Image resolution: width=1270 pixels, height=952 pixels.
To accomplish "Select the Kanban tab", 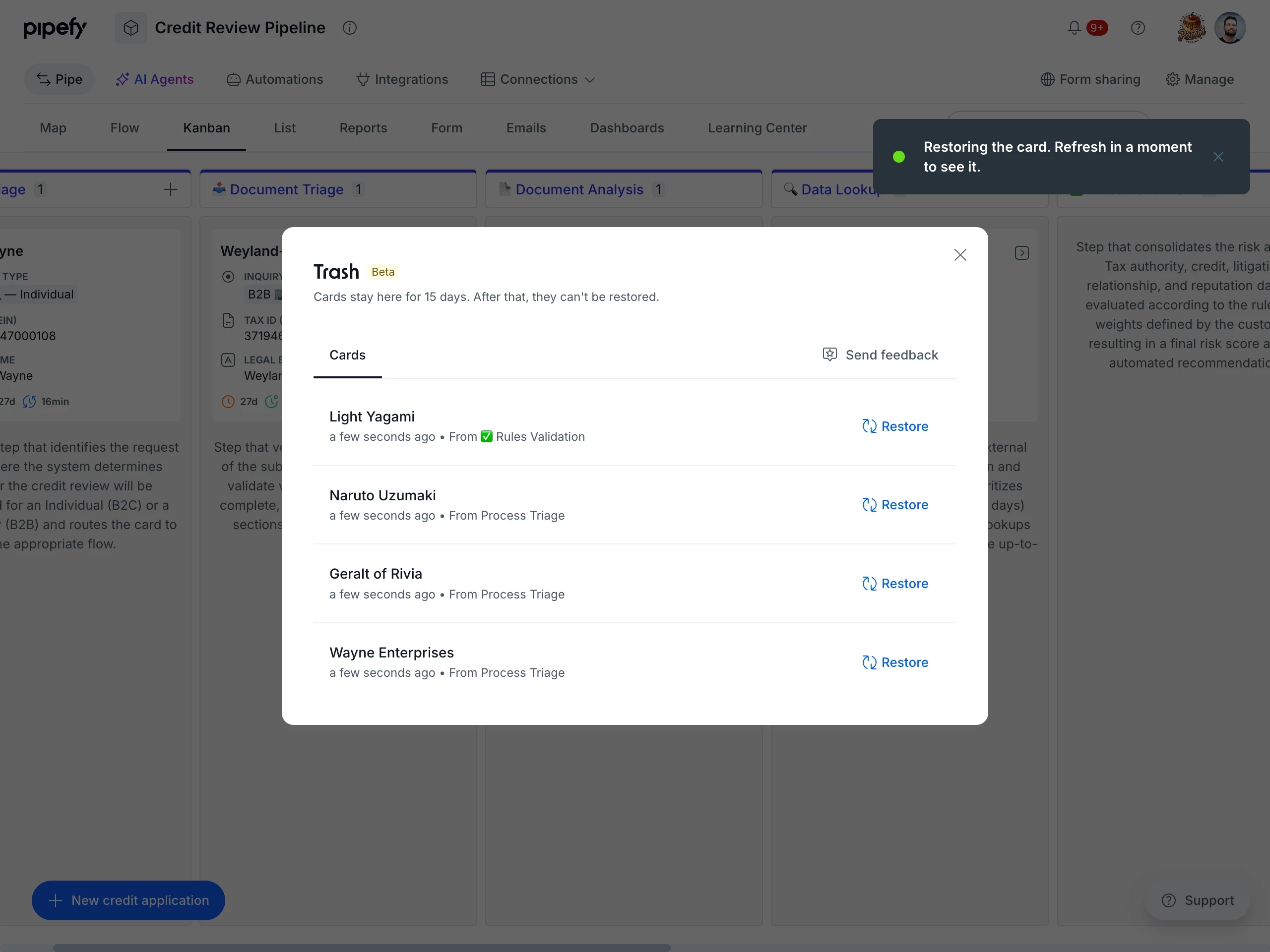I will pos(207,128).
